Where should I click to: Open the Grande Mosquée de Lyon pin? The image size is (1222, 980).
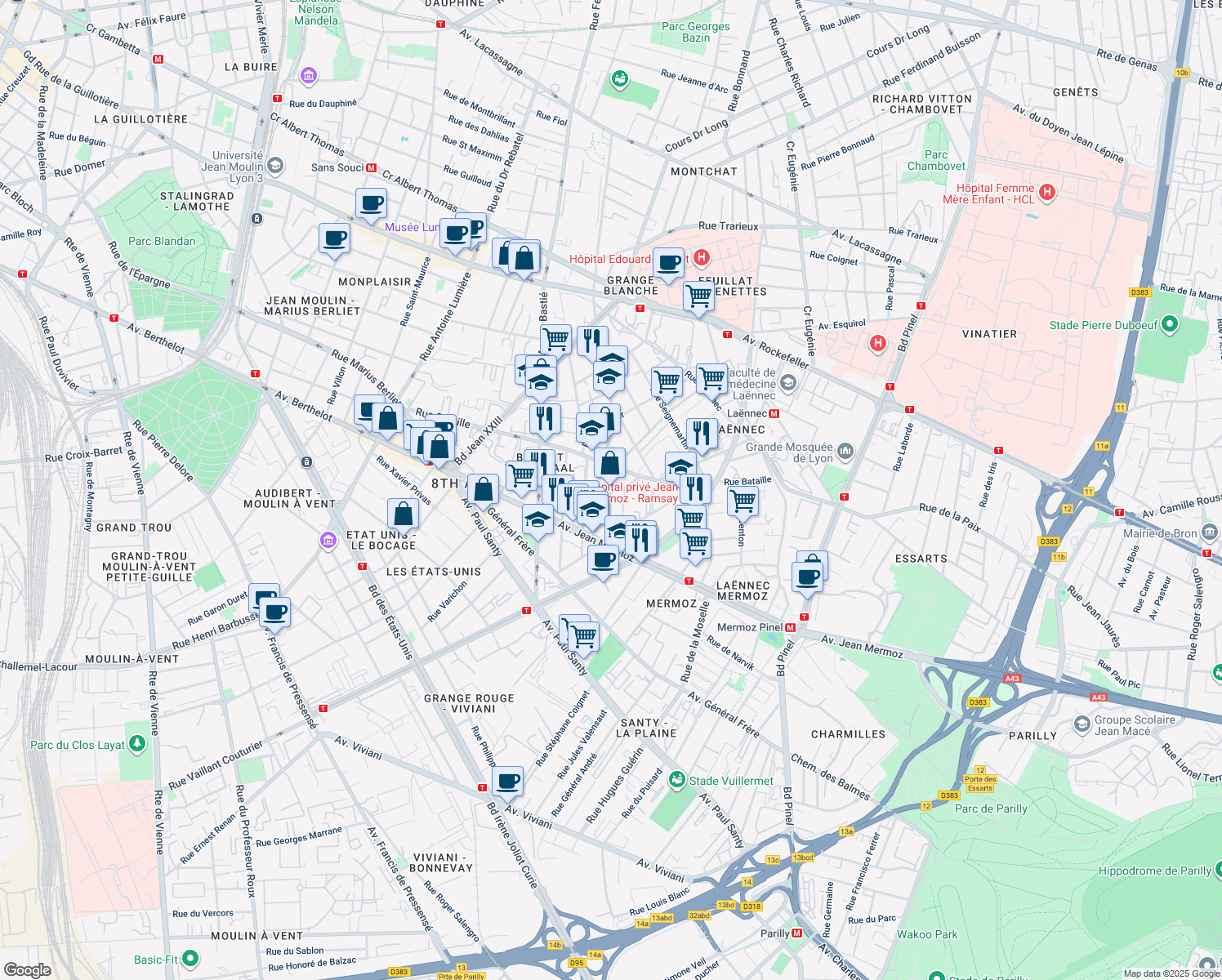pos(845,451)
